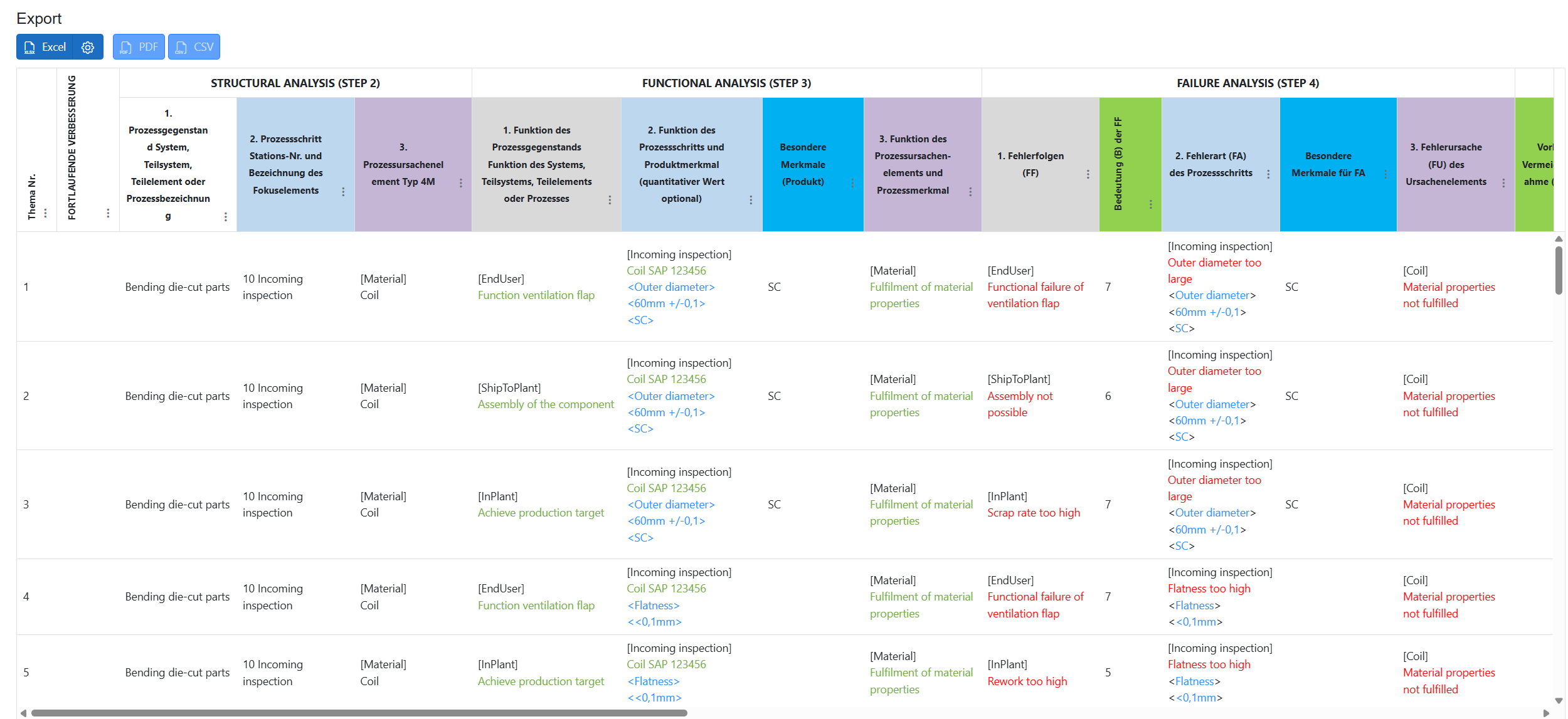Select the 'Scrap rate too high' cell

tap(1034, 513)
